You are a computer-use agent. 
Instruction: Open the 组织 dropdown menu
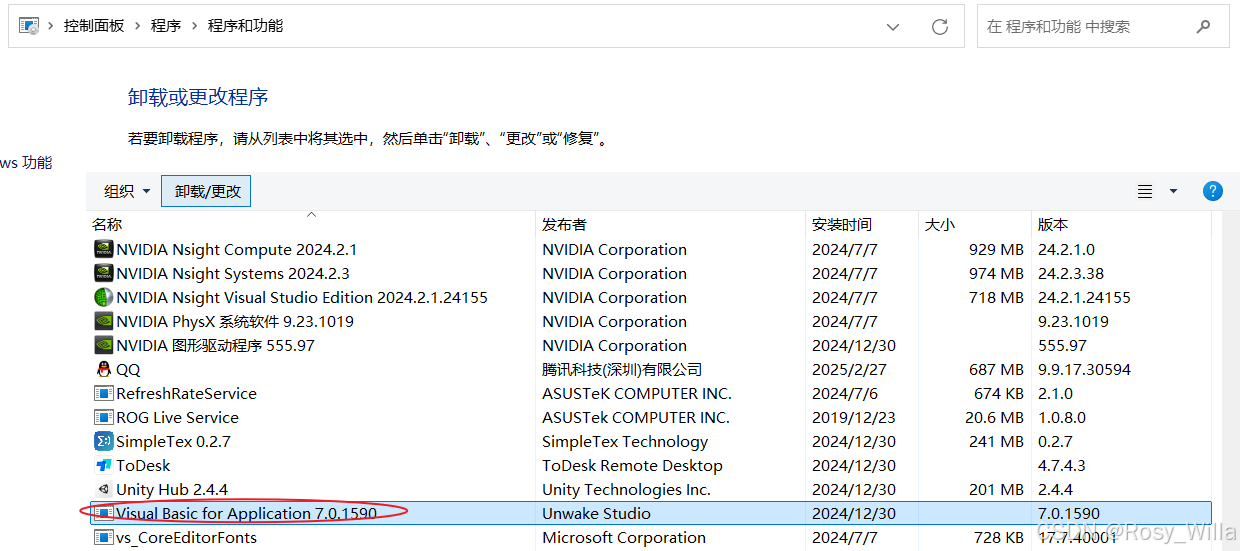127,191
